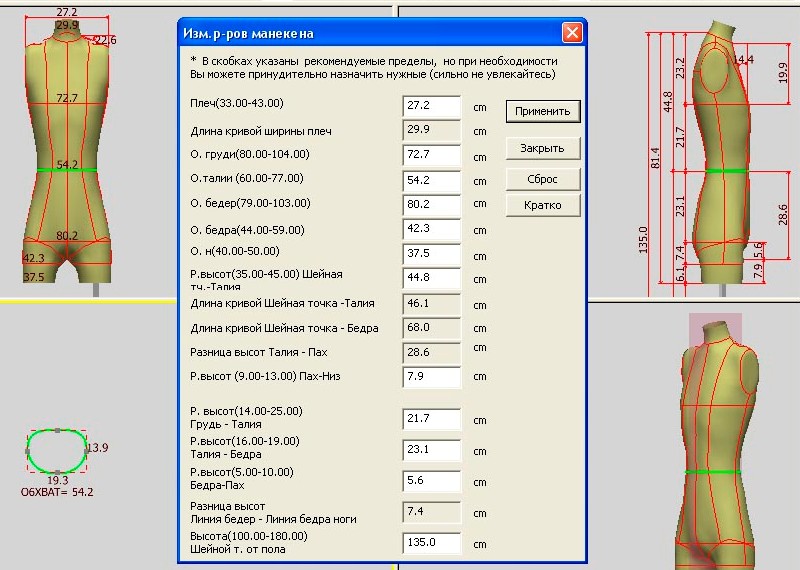
Task: Click the О. н(40.00-50.00) label
Action: (x=235, y=251)
